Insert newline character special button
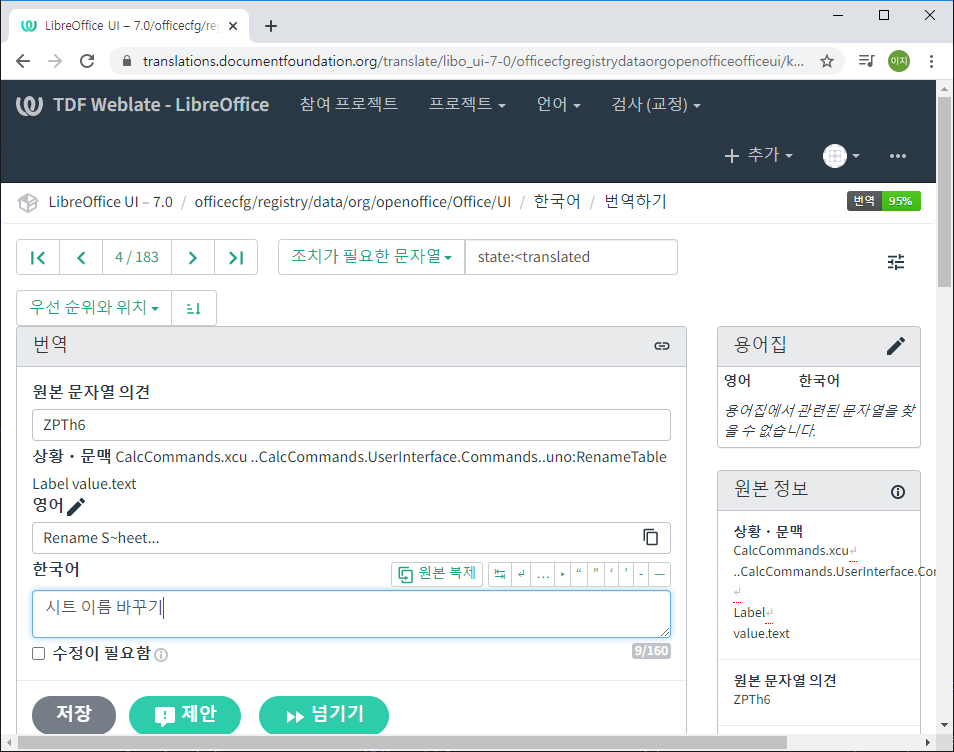 click(521, 574)
